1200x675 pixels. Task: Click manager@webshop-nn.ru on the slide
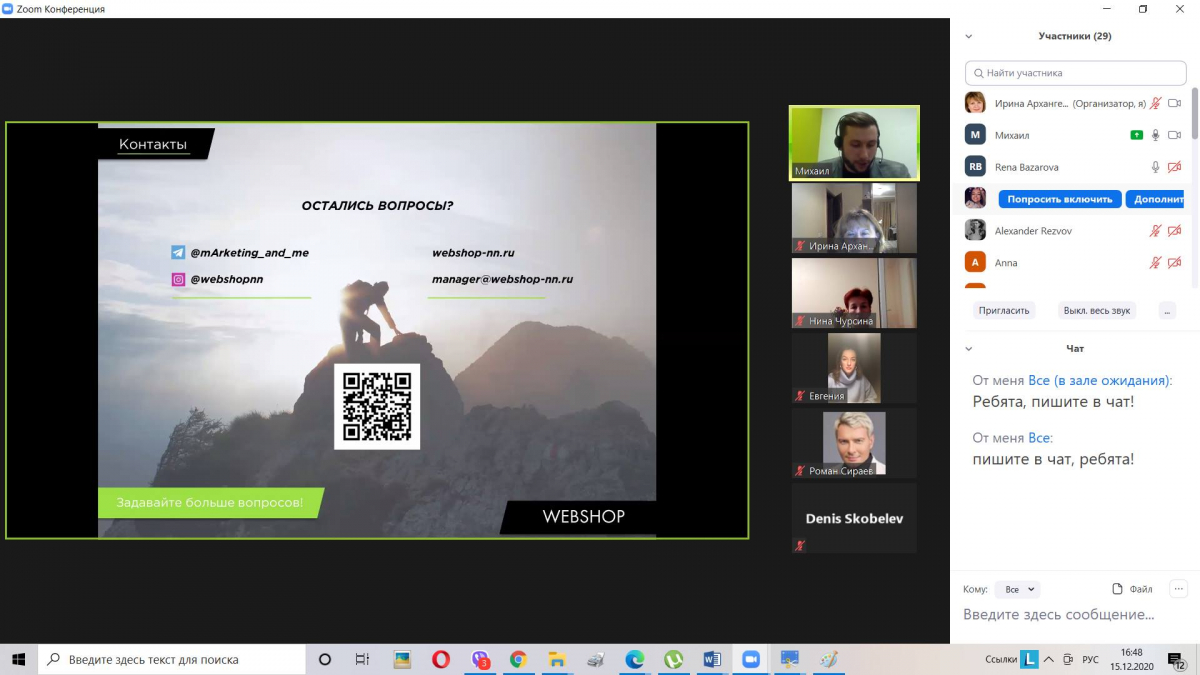[502, 280]
